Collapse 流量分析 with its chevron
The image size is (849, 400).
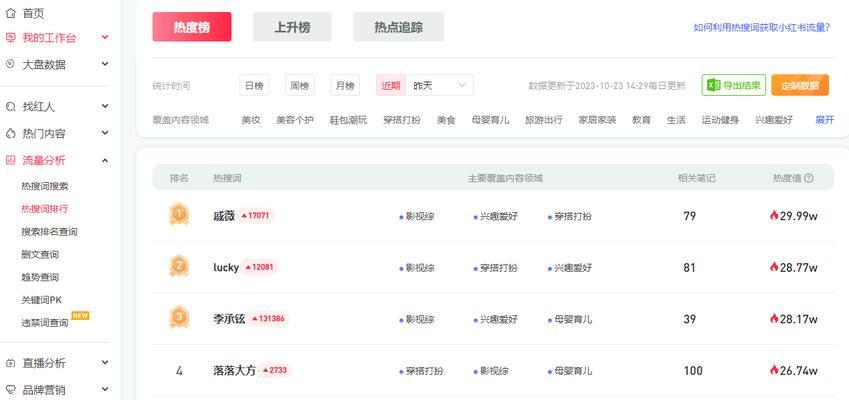(x=105, y=160)
